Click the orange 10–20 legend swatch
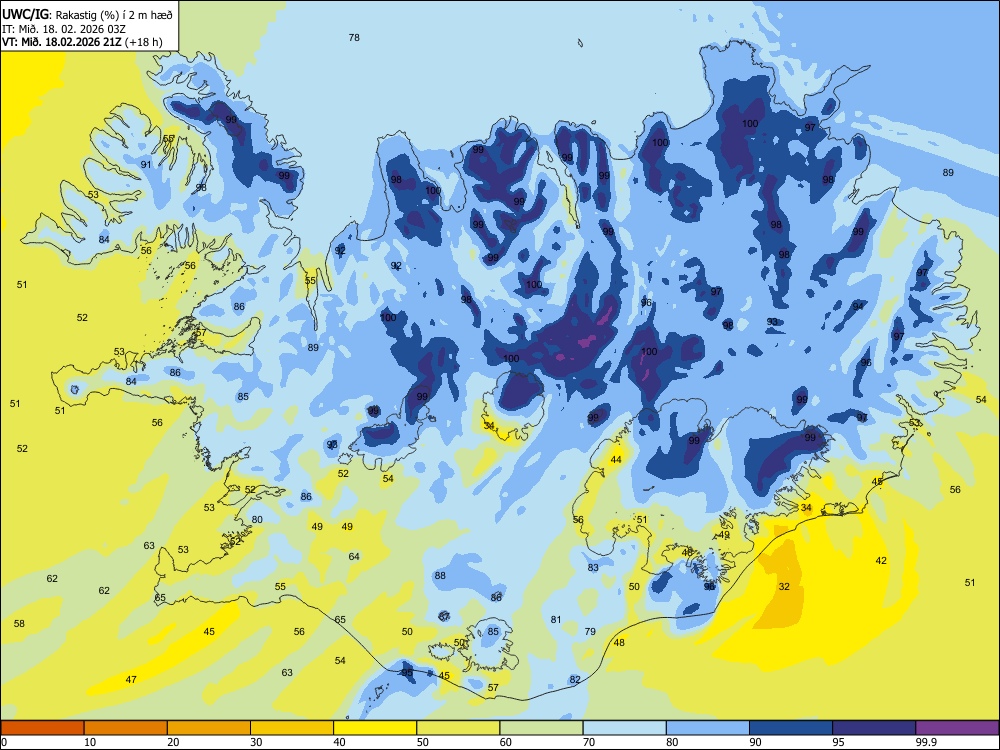Screen dimensions: 1000x750 click(126, 728)
